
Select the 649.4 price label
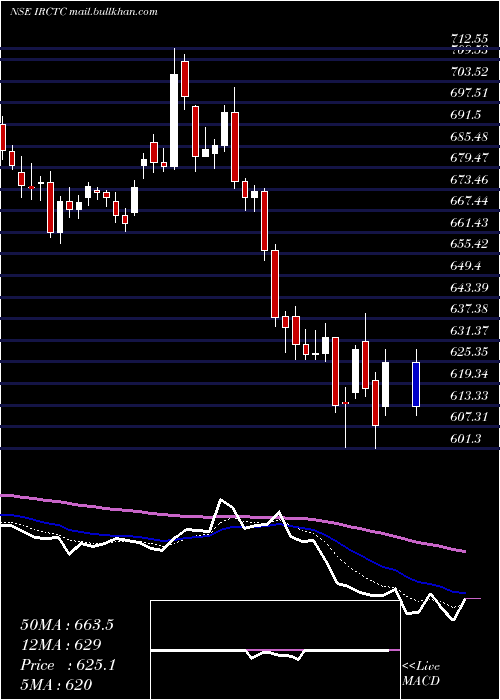coord(465,266)
